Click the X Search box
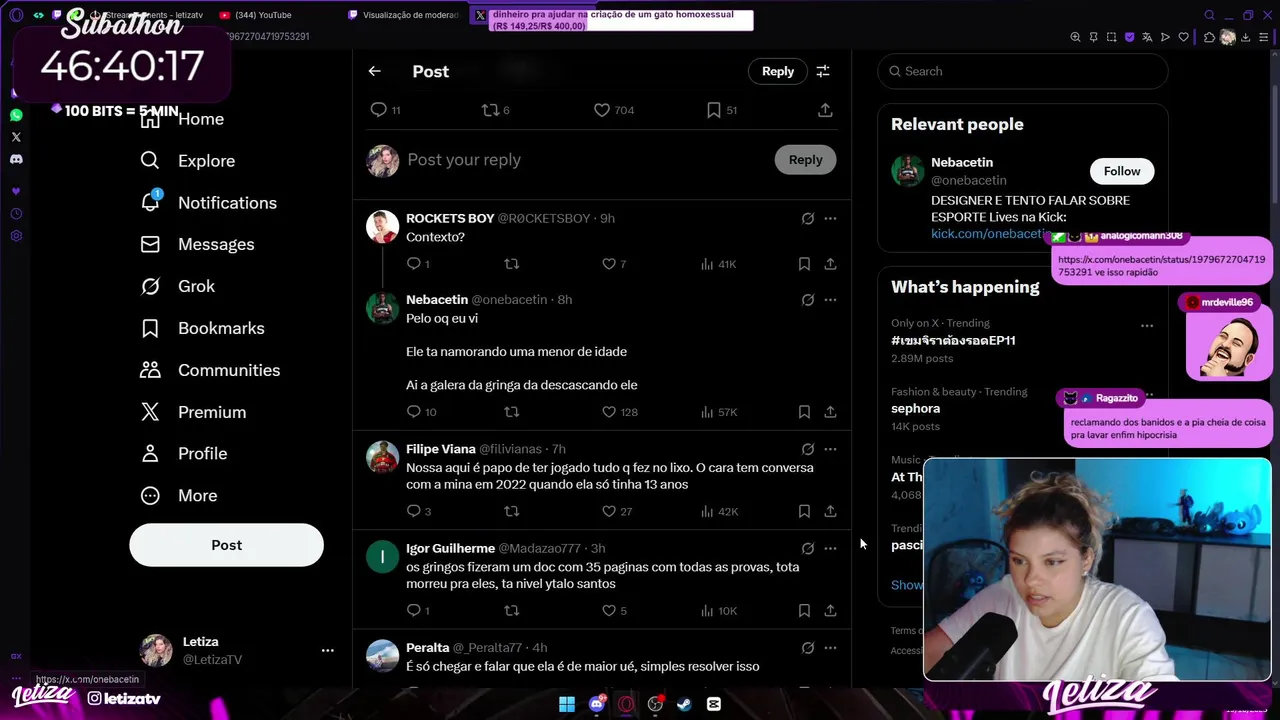 (1023, 71)
